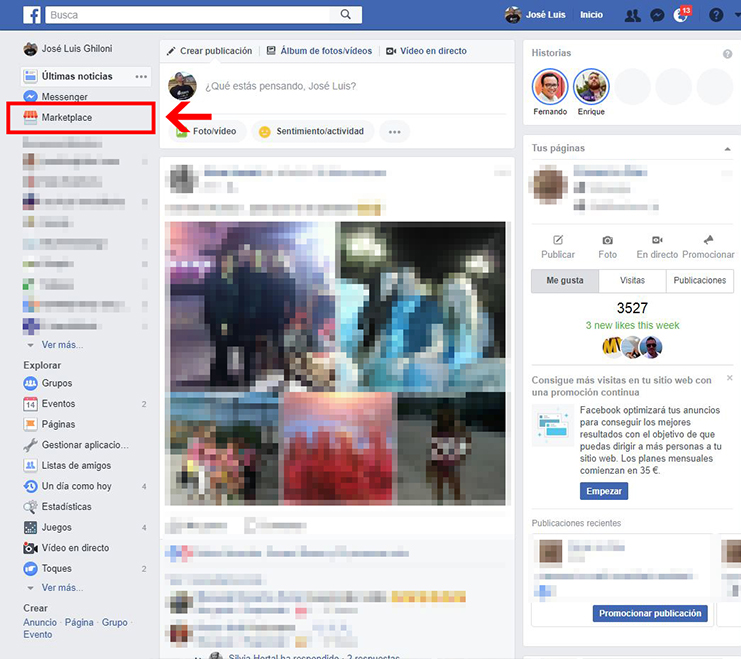Viewport: 741px width, 659px height.
Task: Click 3 new likes this week text
Action: click(x=632, y=325)
